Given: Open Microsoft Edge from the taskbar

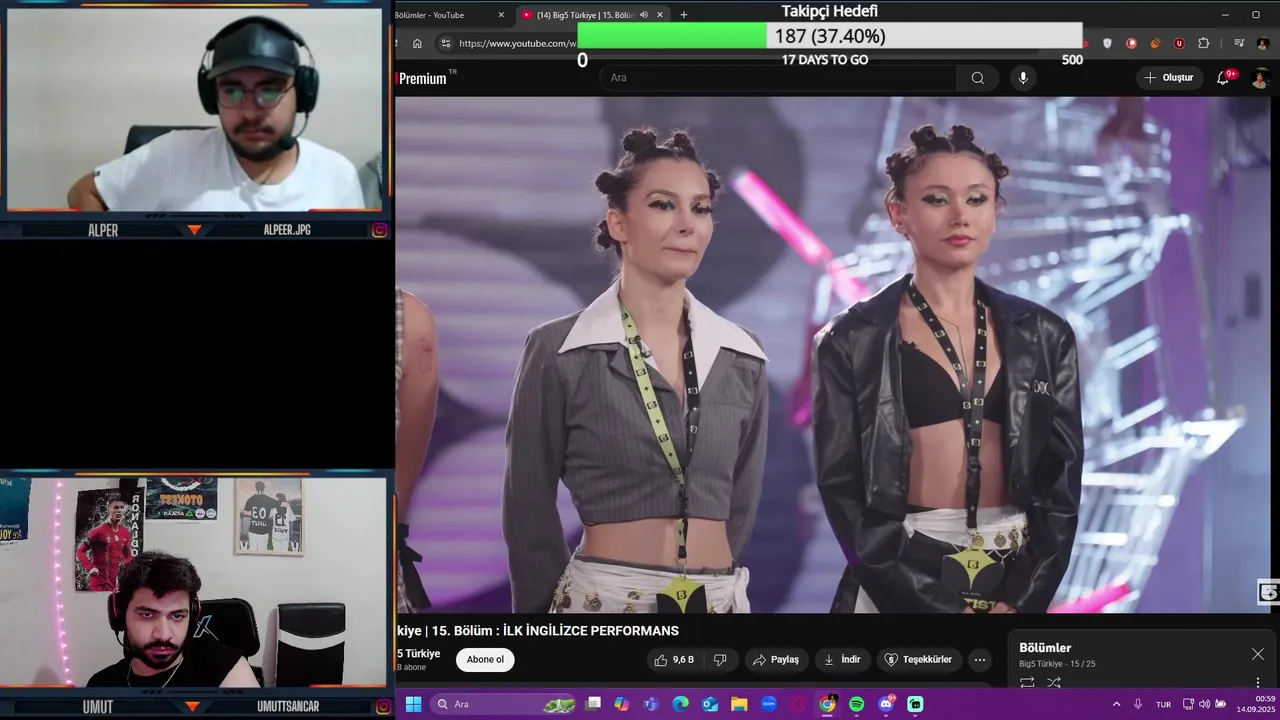Looking at the screenshot, I should click(x=681, y=704).
